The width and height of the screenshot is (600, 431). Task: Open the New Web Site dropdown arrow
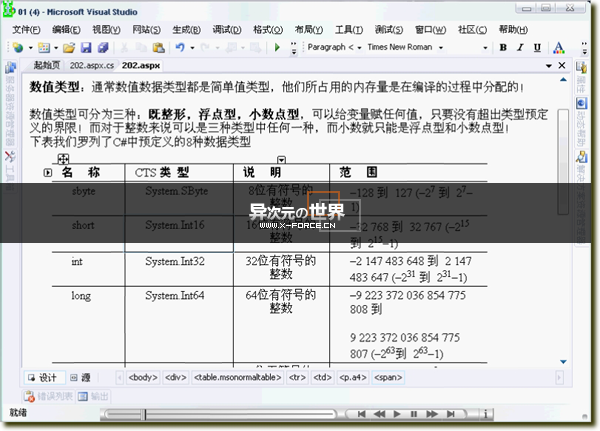coord(31,48)
